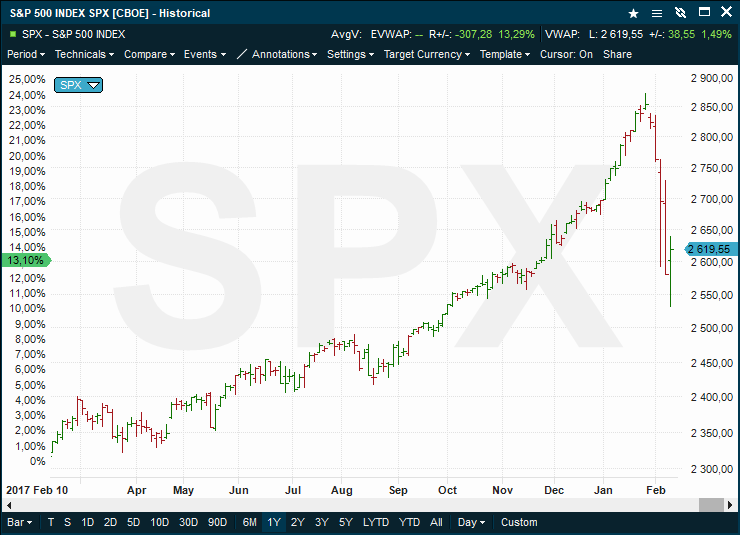Open the Settings dropdown

[351, 54]
